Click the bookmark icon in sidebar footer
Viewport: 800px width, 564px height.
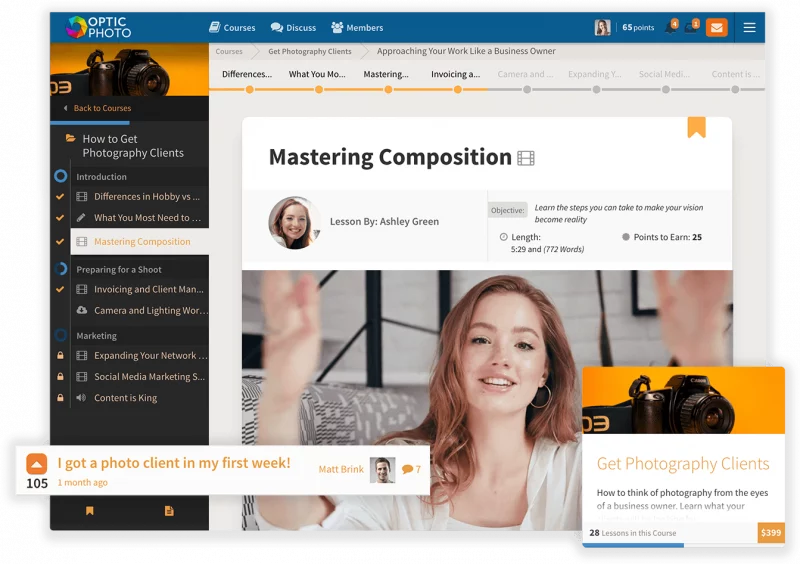pos(89,511)
